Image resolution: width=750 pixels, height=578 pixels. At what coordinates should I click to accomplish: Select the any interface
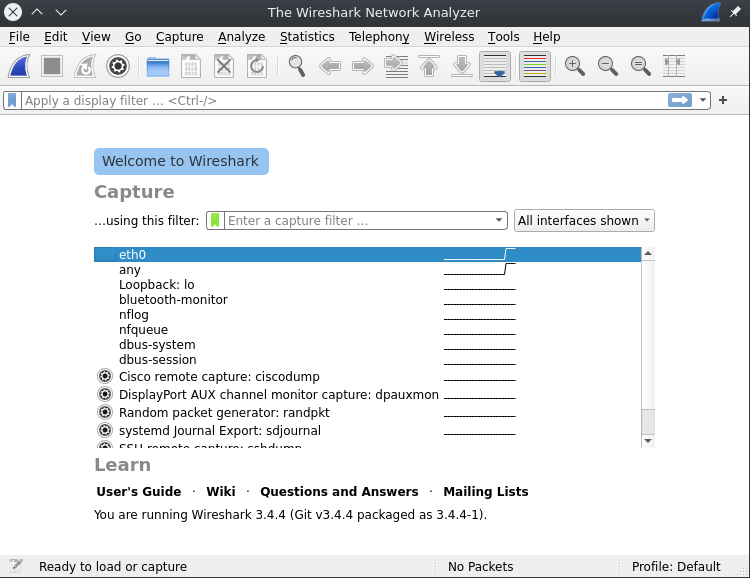pyautogui.click(x=367, y=269)
